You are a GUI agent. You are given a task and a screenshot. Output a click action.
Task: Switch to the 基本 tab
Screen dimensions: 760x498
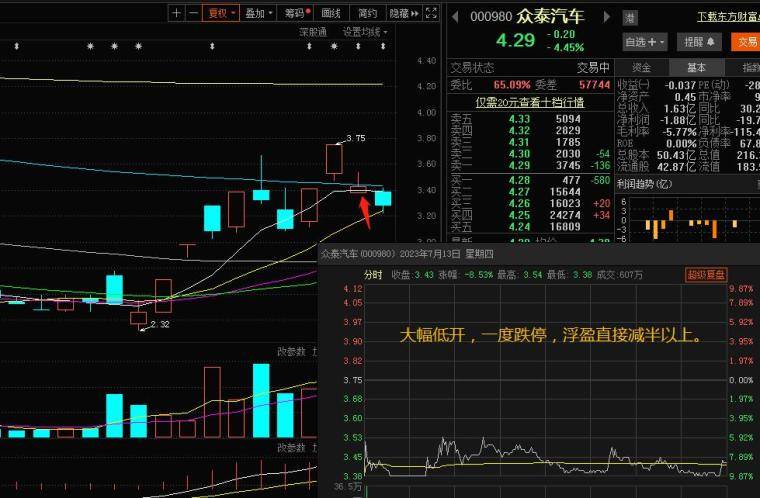(697, 67)
